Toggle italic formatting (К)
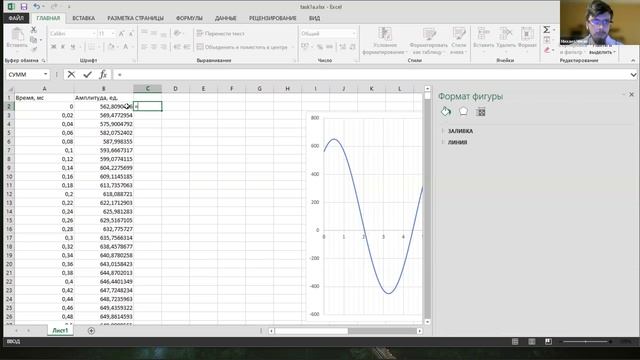 [63, 47]
